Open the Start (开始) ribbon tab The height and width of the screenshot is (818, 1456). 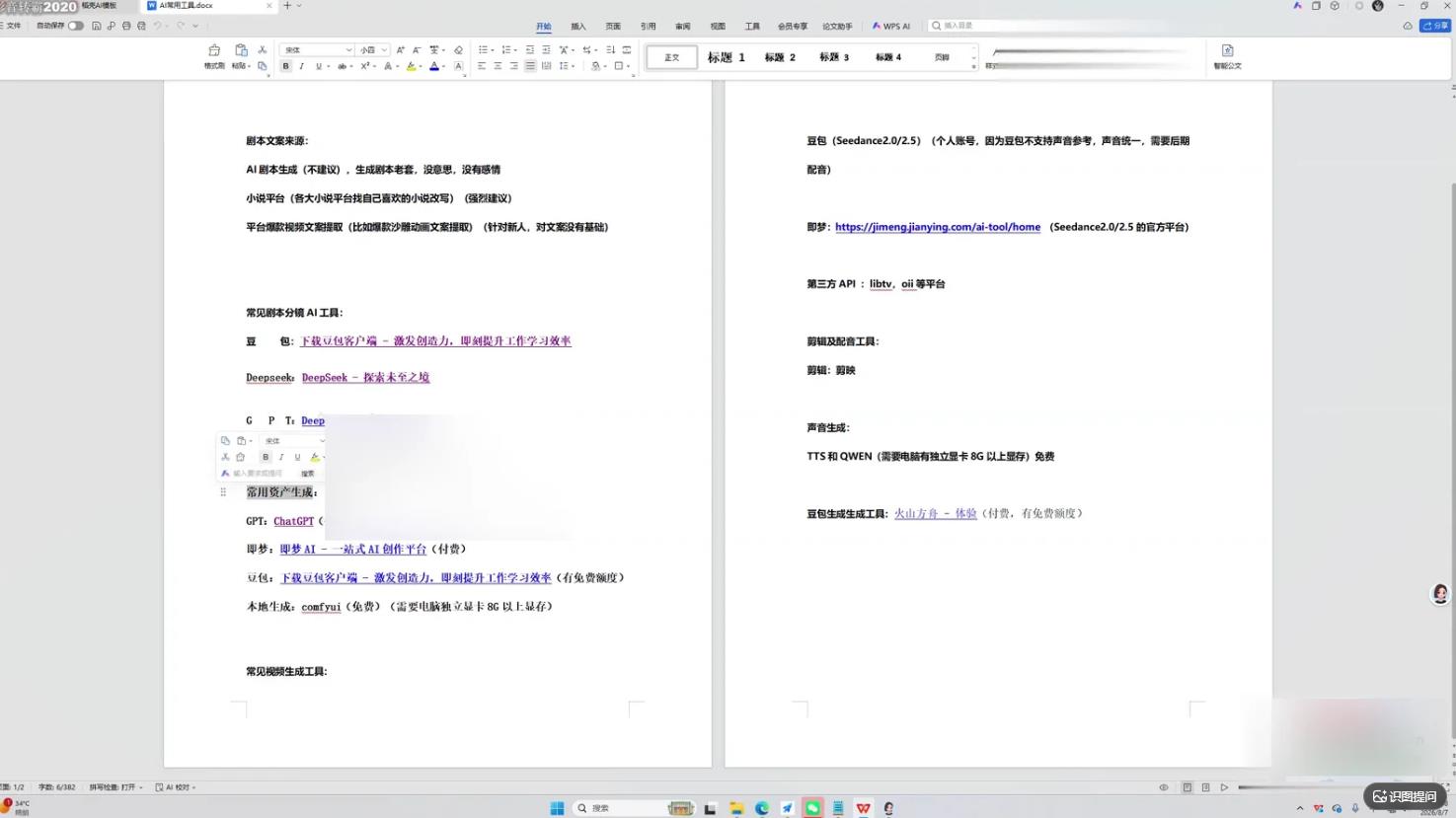(544, 27)
